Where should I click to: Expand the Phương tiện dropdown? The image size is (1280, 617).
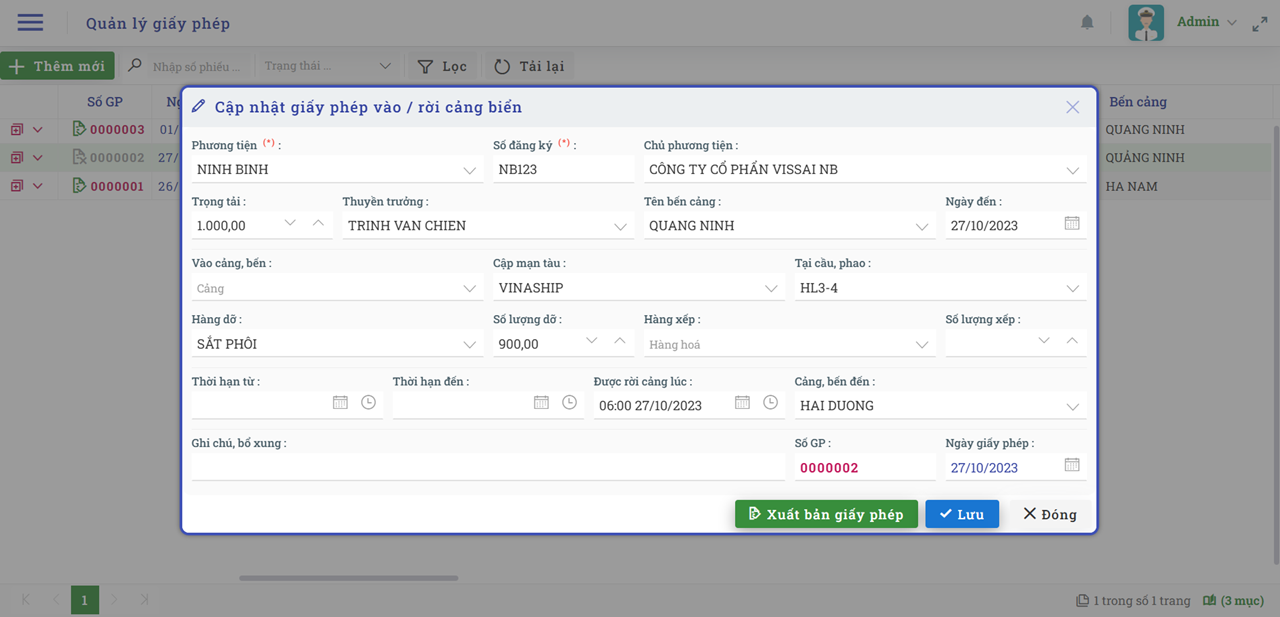tap(470, 170)
